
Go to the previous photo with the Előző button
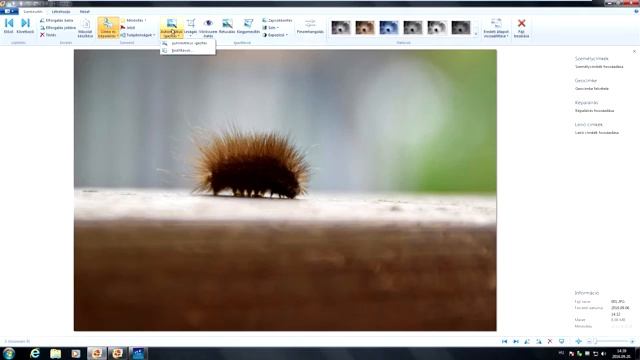9,26
